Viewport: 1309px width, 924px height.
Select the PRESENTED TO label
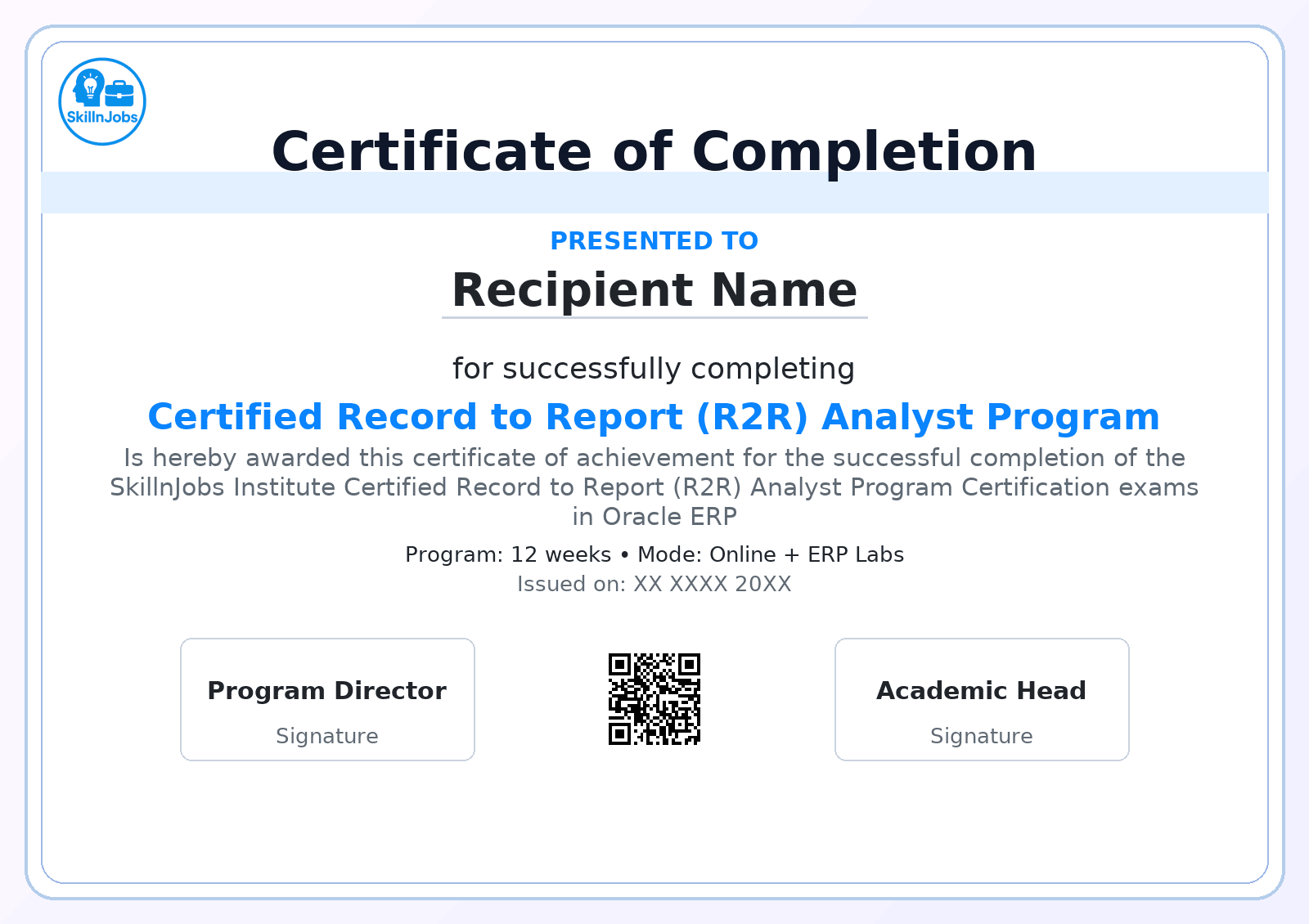click(x=654, y=241)
